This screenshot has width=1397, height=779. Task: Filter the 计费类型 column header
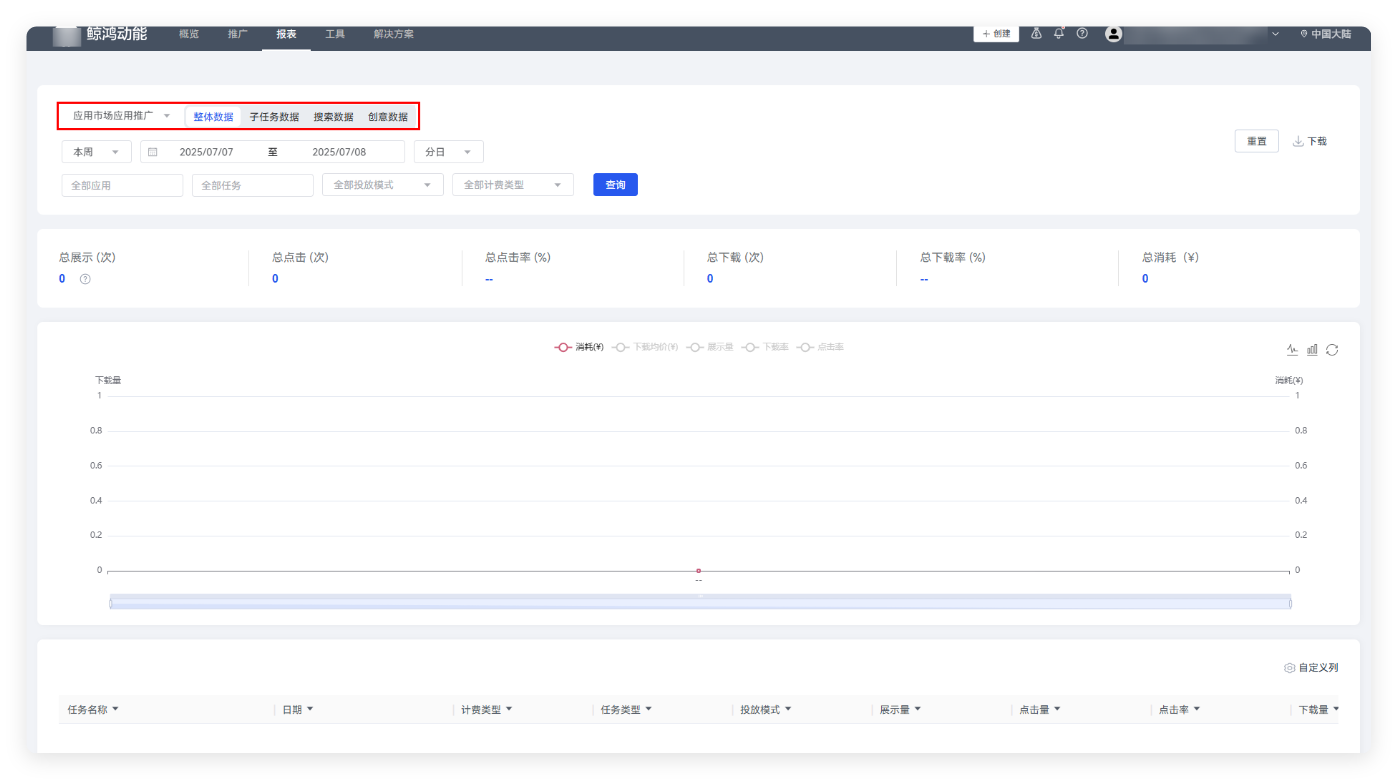pos(508,709)
